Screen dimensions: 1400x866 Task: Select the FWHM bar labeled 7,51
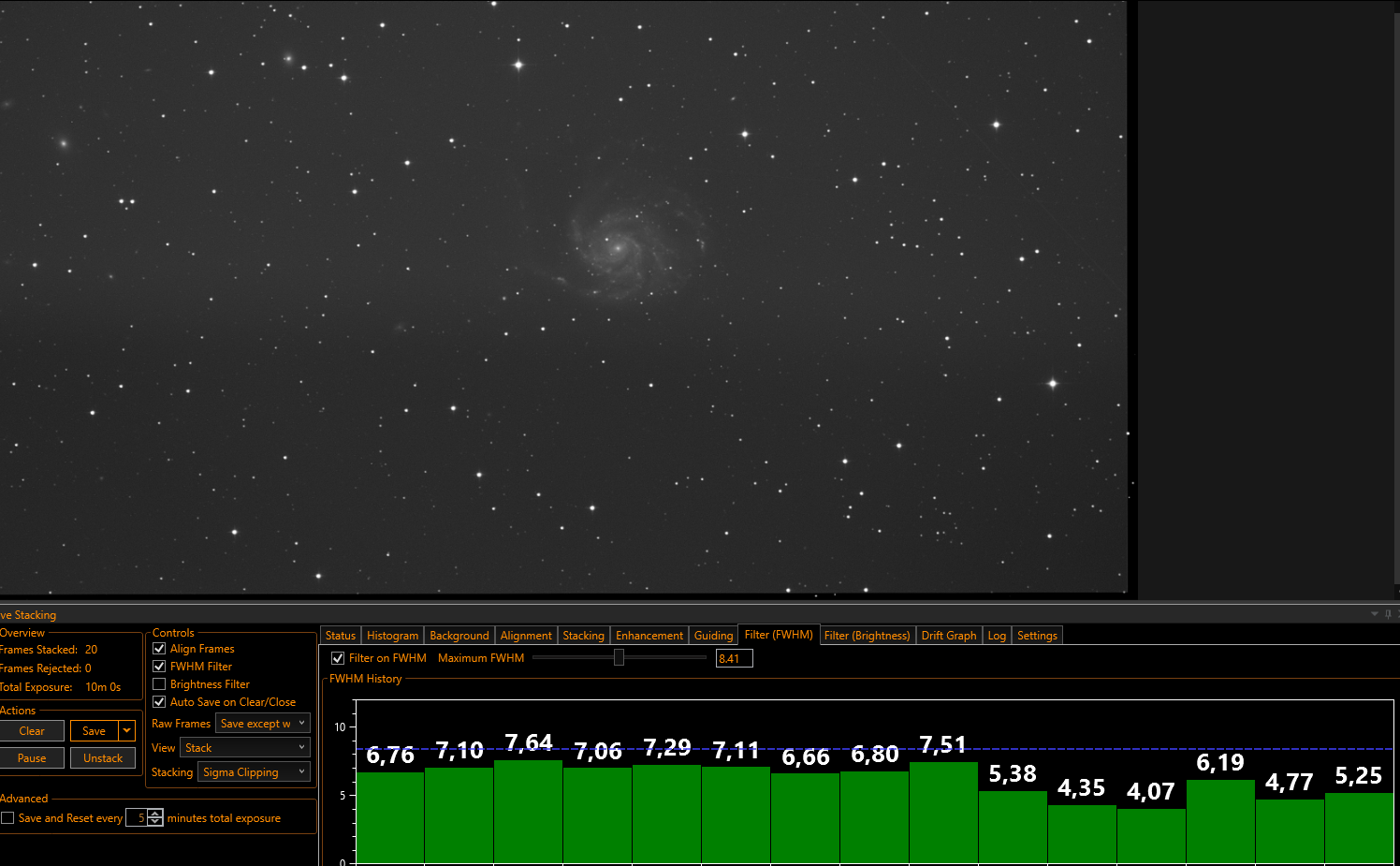[x=944, y=813]
